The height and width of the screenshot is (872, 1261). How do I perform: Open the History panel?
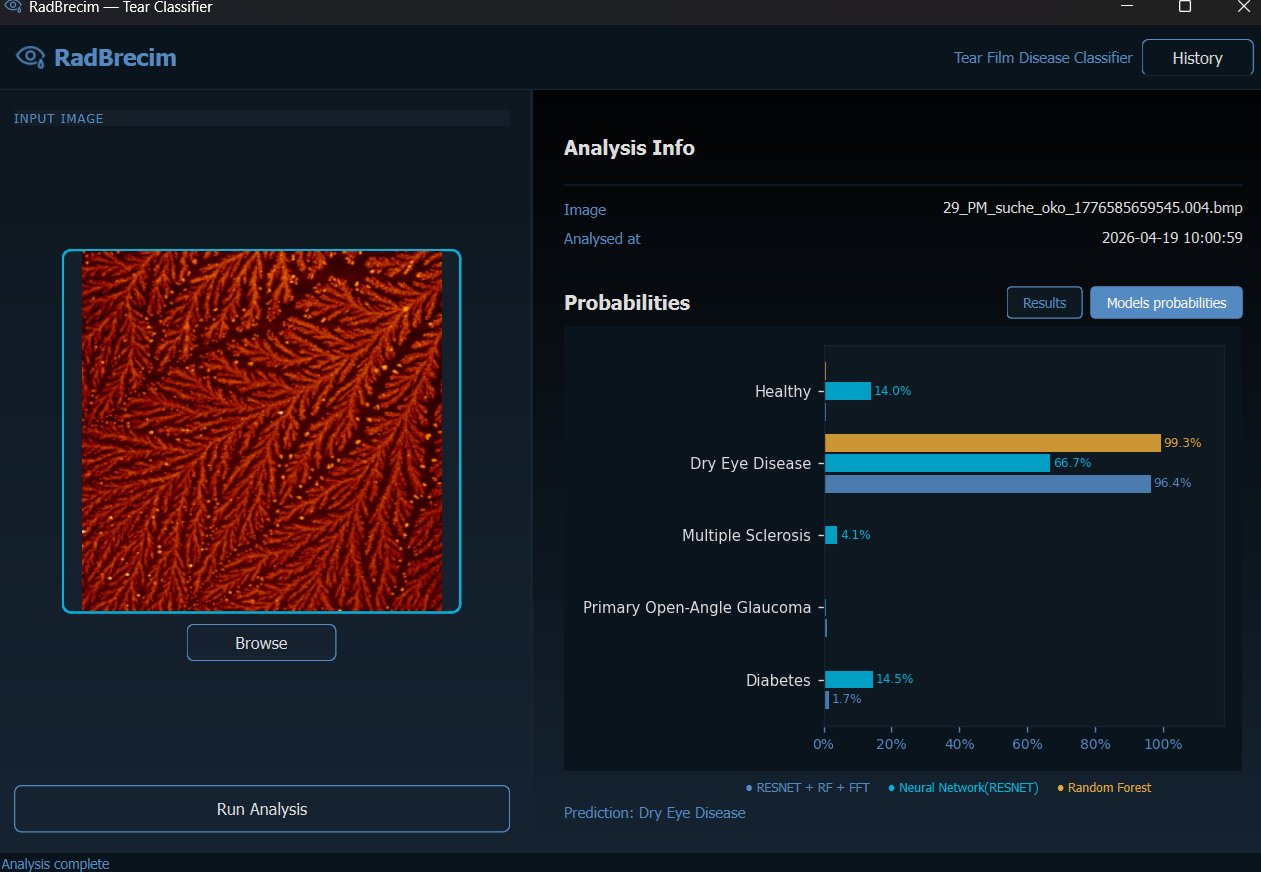(1197, 58)
